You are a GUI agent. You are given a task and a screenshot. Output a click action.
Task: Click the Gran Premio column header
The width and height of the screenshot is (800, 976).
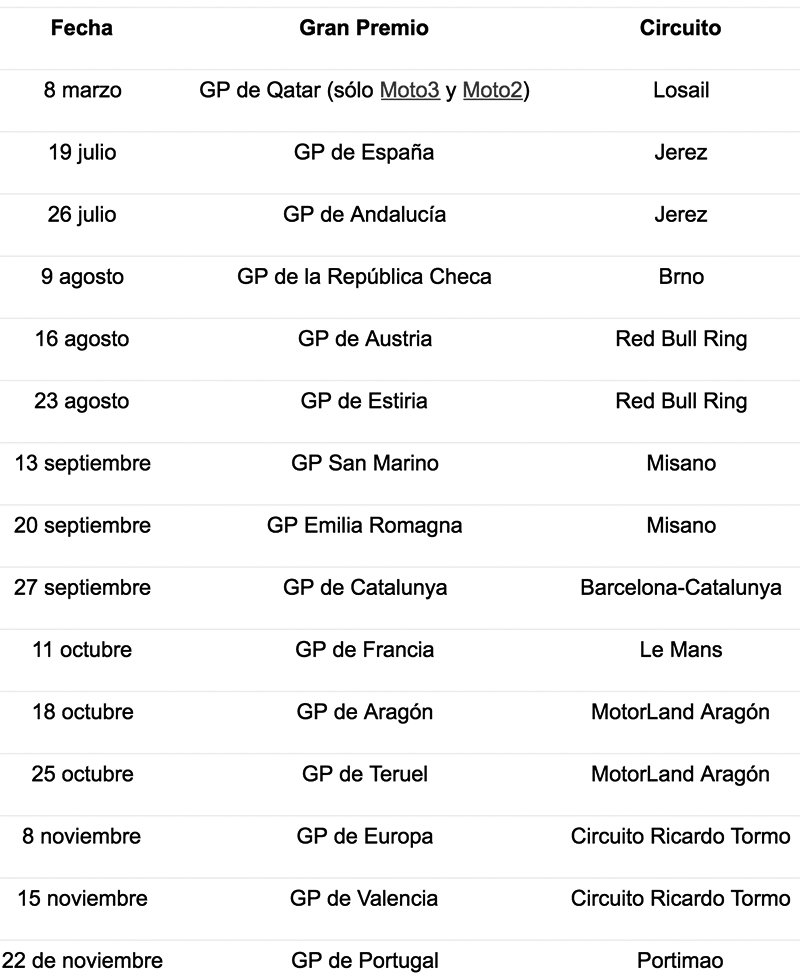click(x=364, y=28)
